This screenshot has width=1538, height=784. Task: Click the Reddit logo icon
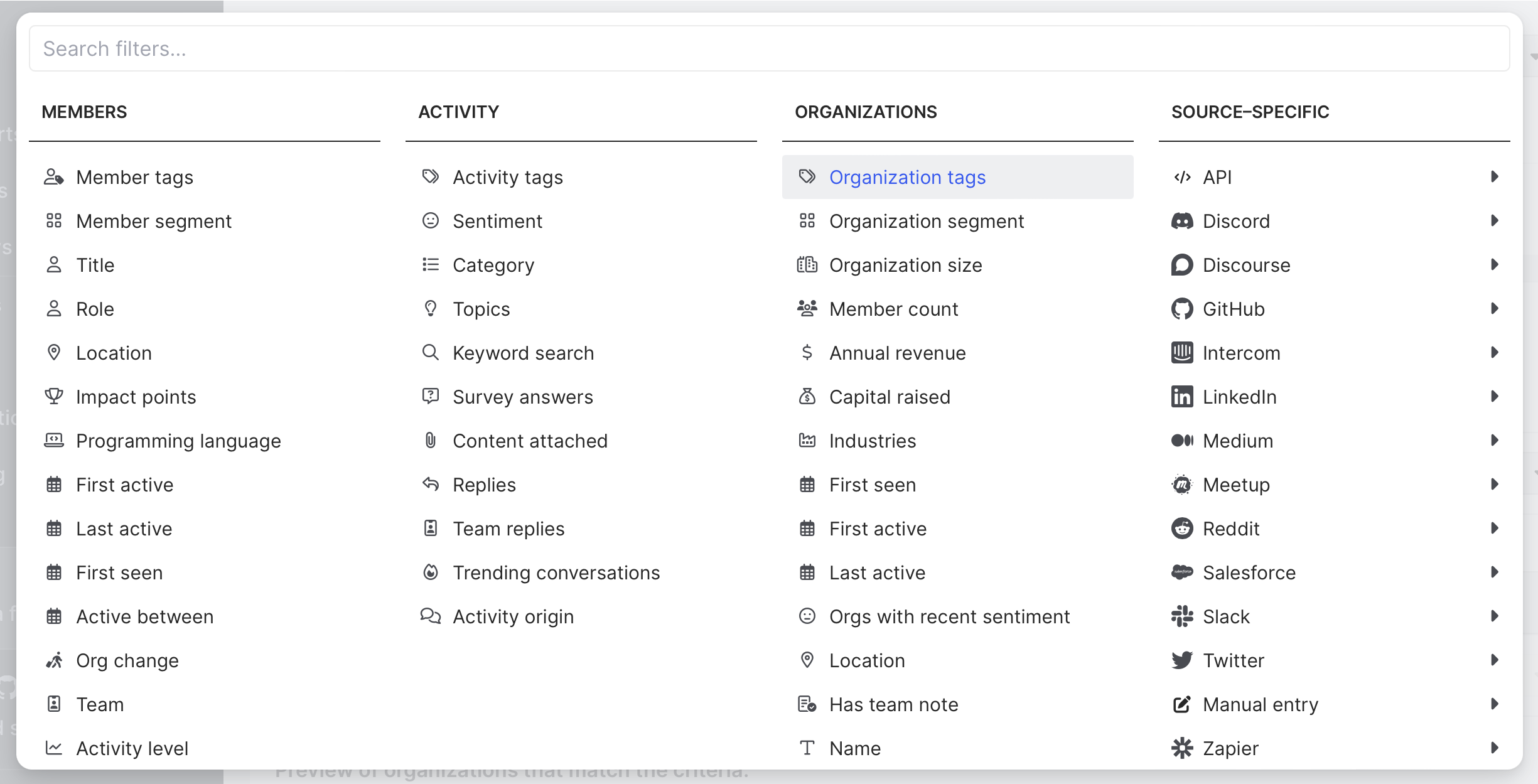point(1182,529)
